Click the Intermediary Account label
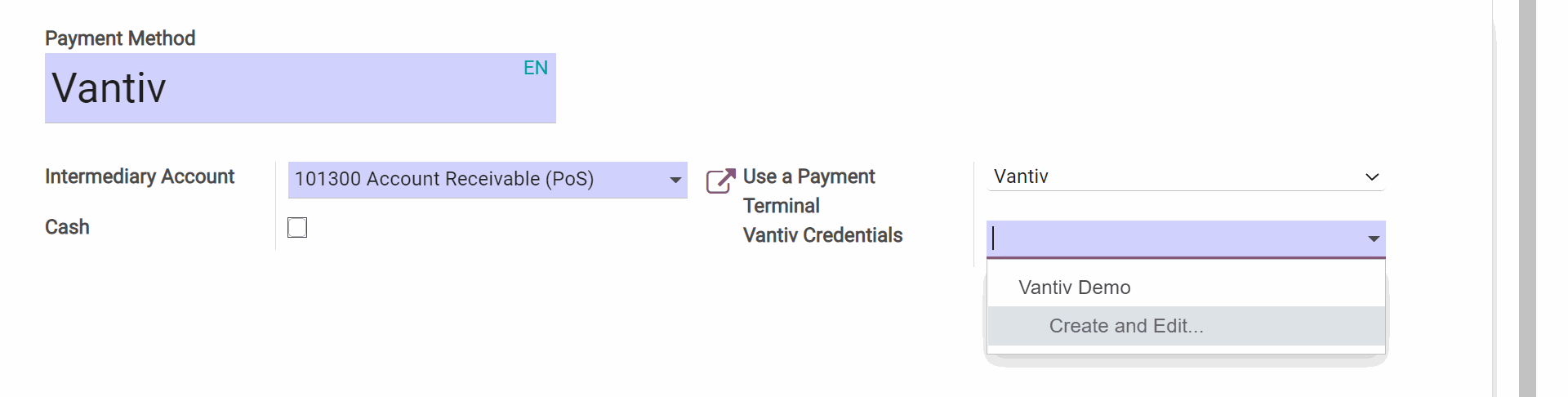This screenshot has height=397, width=1568. (140, 176)
